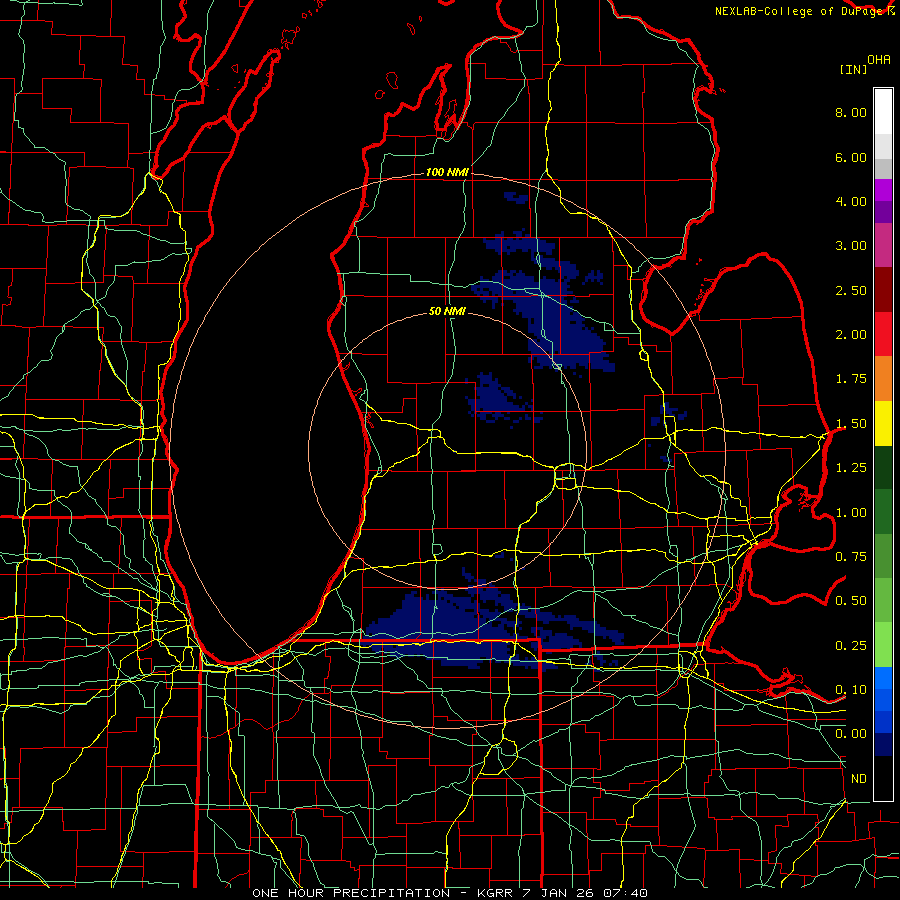
Task: Click the black ND swatch at scale bottom
Action: click(883, 778)
